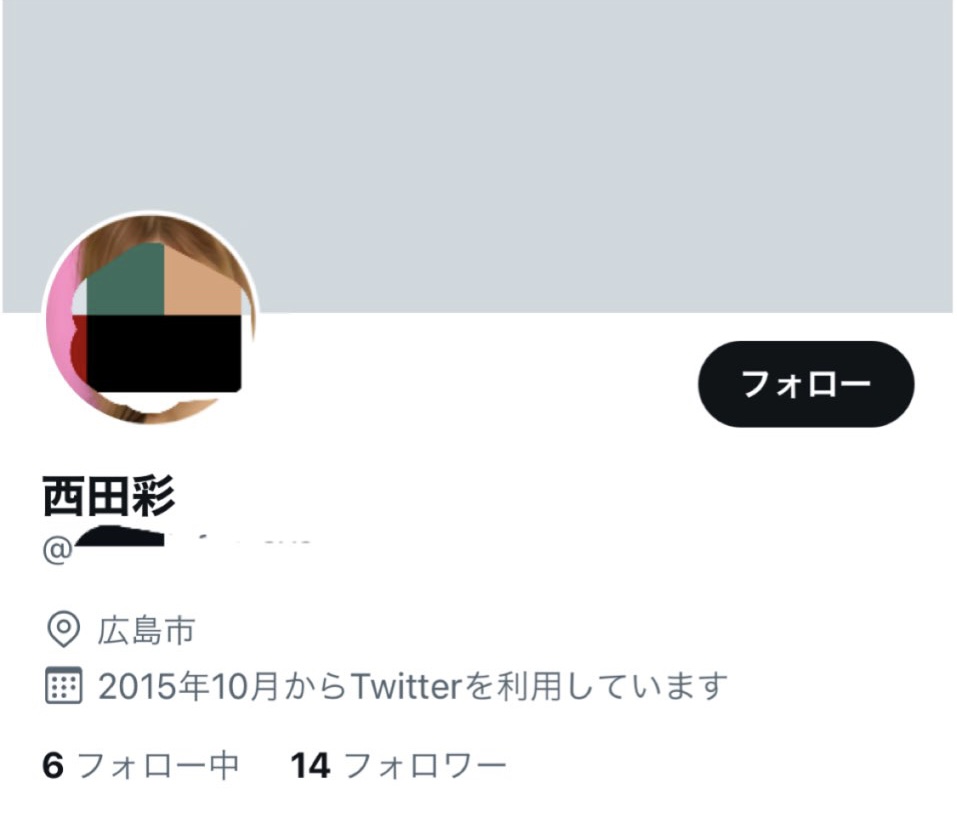The image size is (957, 821).
Task: Select the display name 西田彩
Action: click(x=109, y=496)
